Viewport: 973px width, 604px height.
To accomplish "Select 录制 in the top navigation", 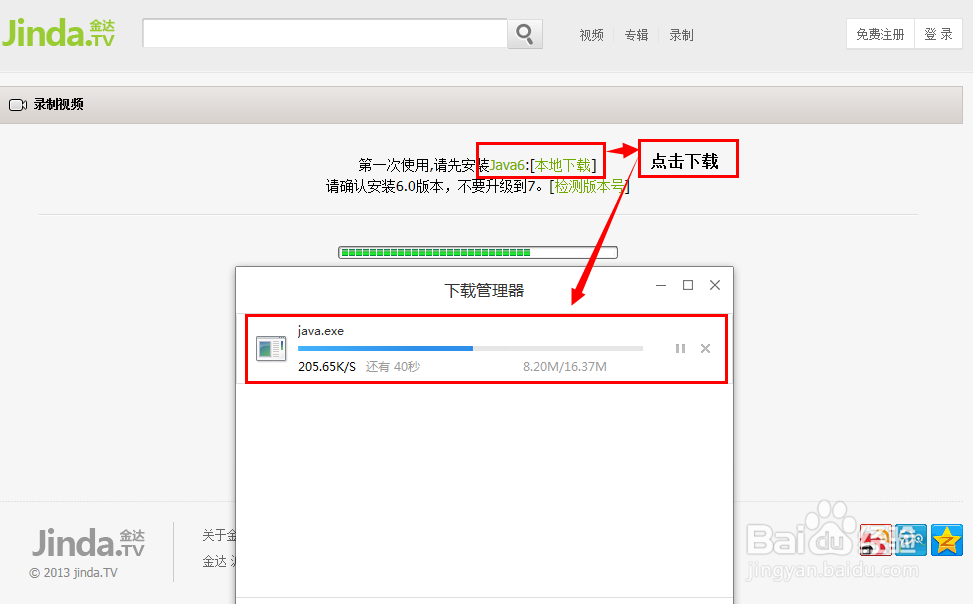I will tap(681, 34).
